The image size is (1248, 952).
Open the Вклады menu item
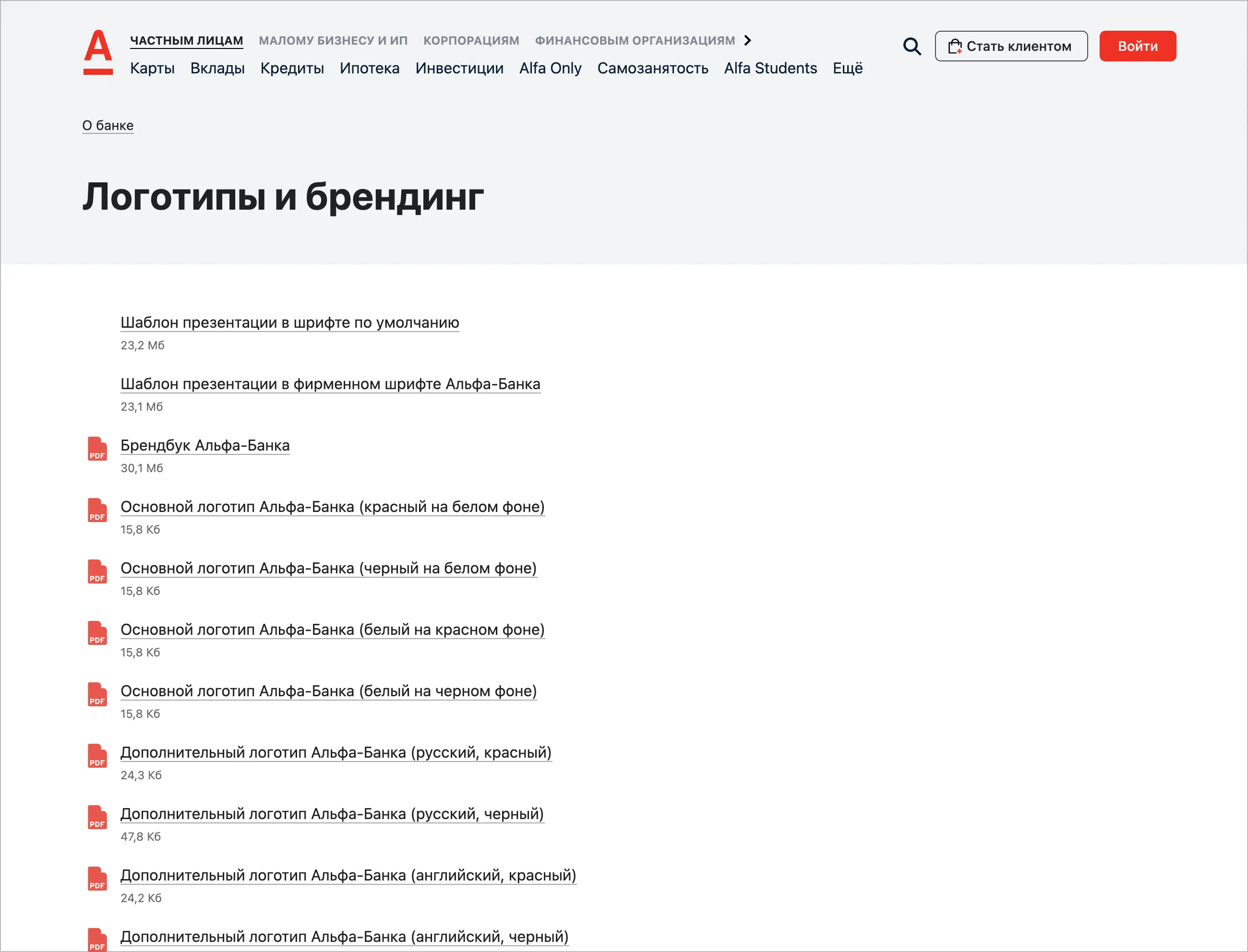pos(217,68)
